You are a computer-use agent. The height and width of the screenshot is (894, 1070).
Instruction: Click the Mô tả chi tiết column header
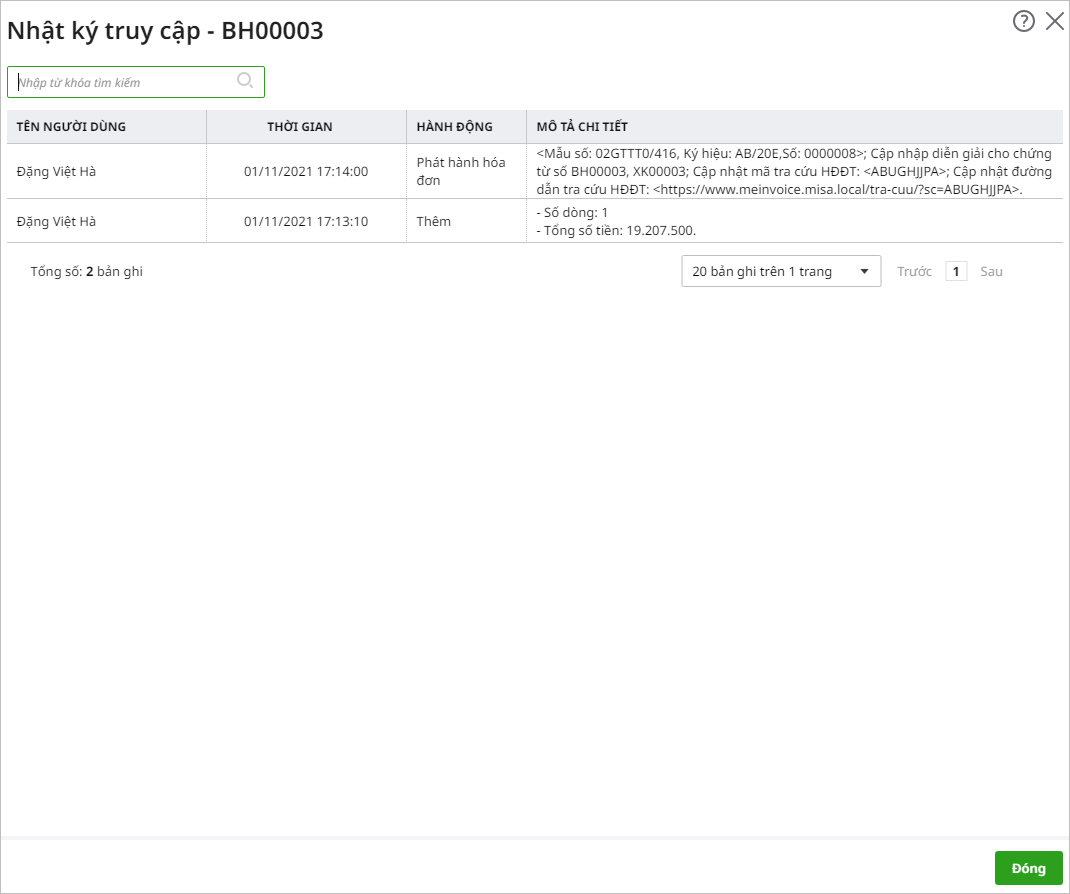point(582,127)
